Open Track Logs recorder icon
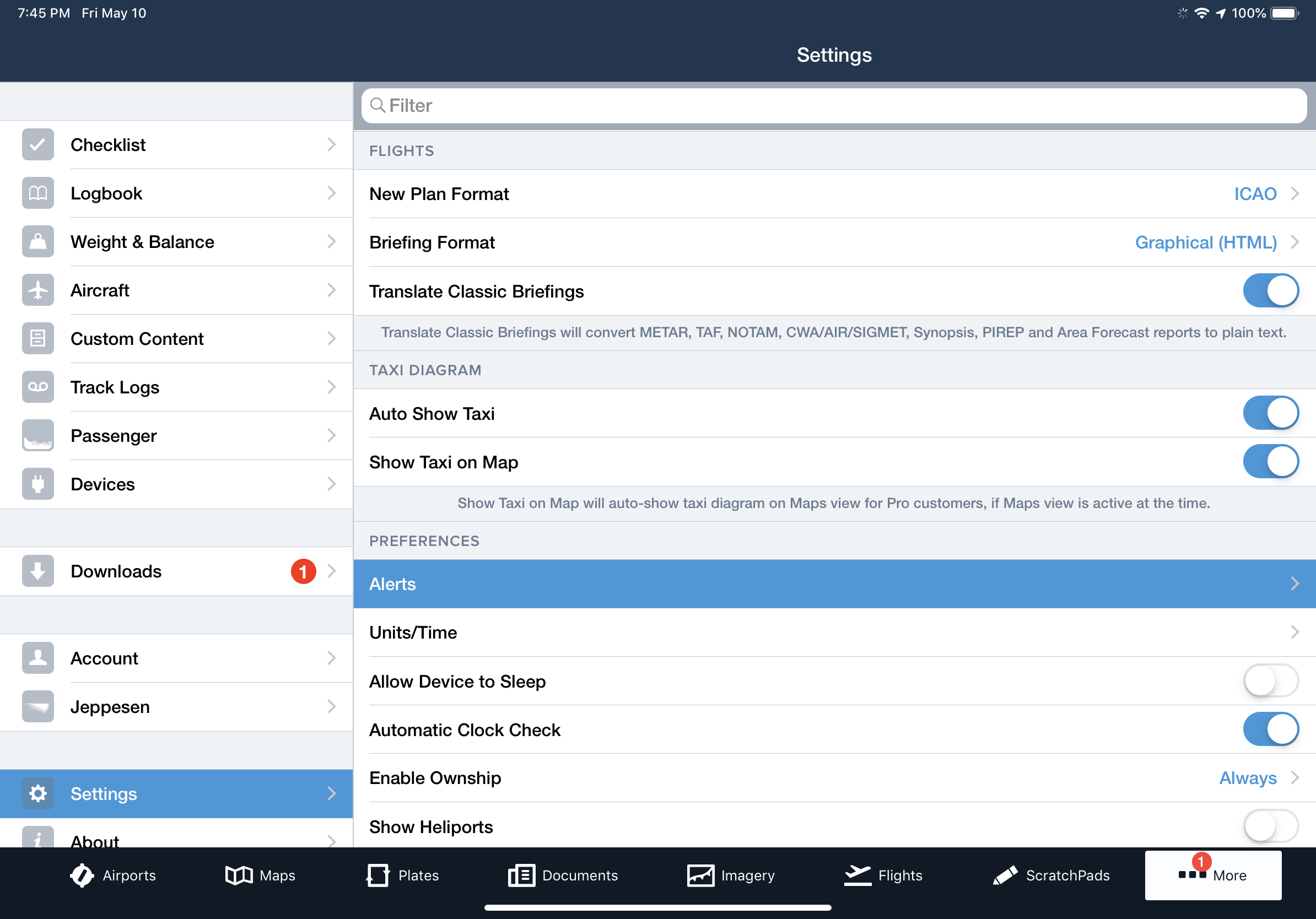This screenshot has width=1316, height=919. click(x=38, y=387)
